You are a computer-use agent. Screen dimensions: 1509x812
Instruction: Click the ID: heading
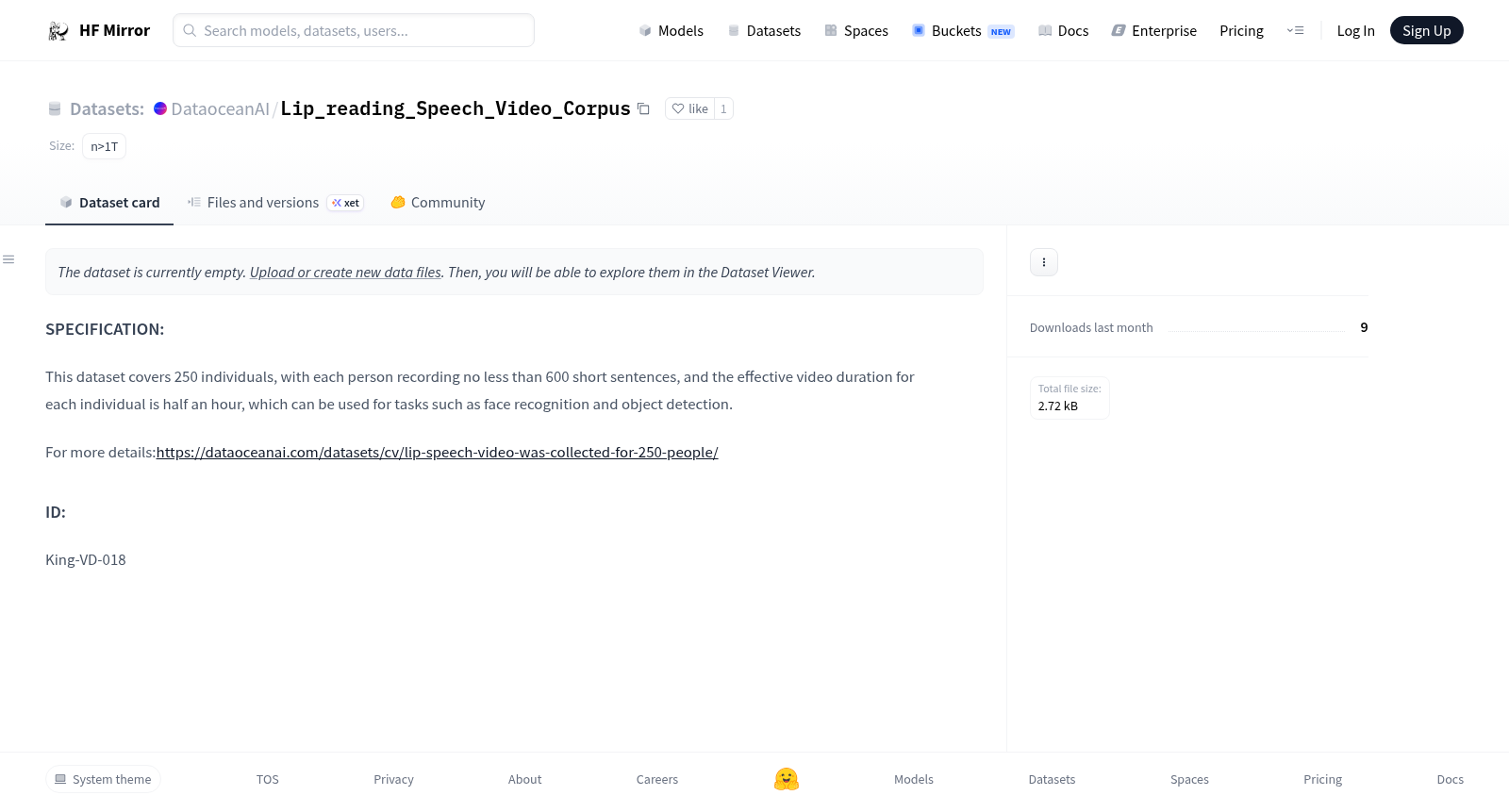[56, 512]
